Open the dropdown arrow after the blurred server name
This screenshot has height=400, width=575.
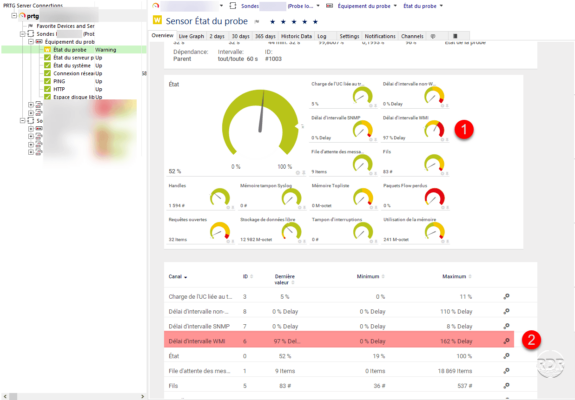click(x=221, y=5)
